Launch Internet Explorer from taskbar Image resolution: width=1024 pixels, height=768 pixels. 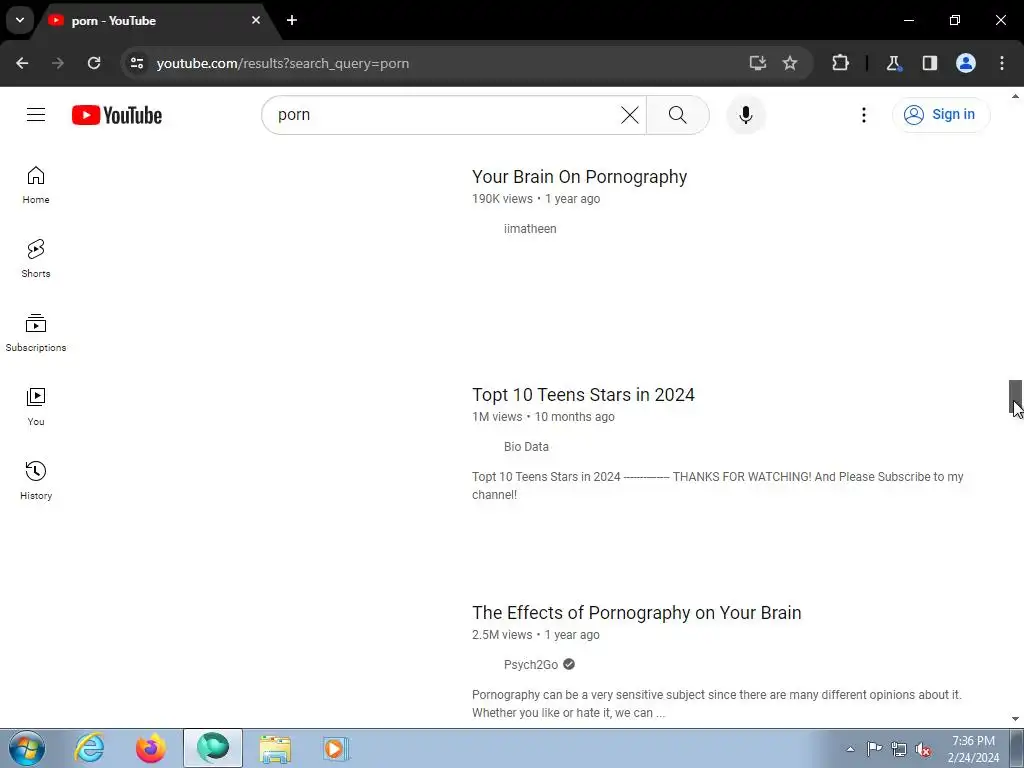tap(89, 748)
